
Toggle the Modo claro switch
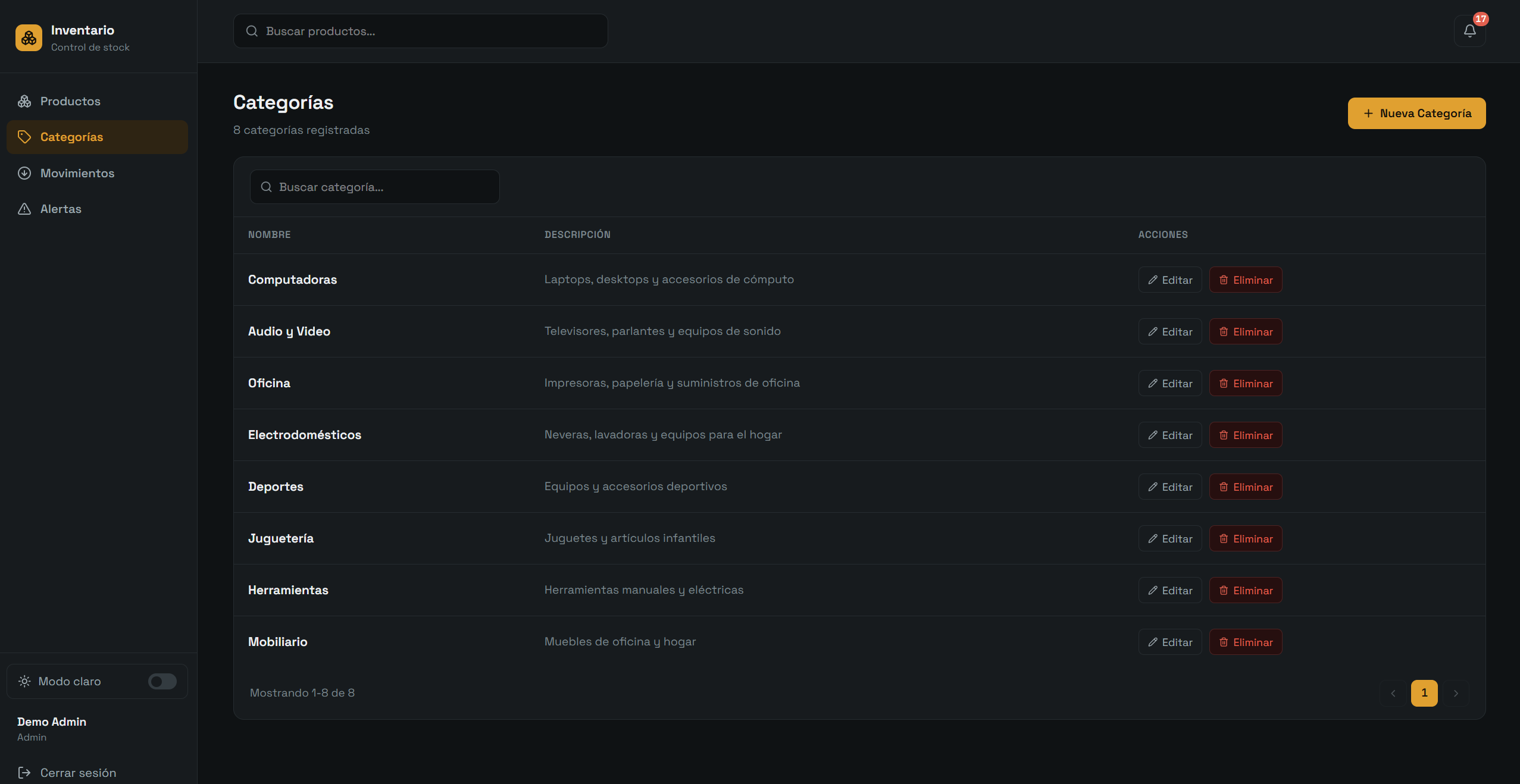[162, 681]
